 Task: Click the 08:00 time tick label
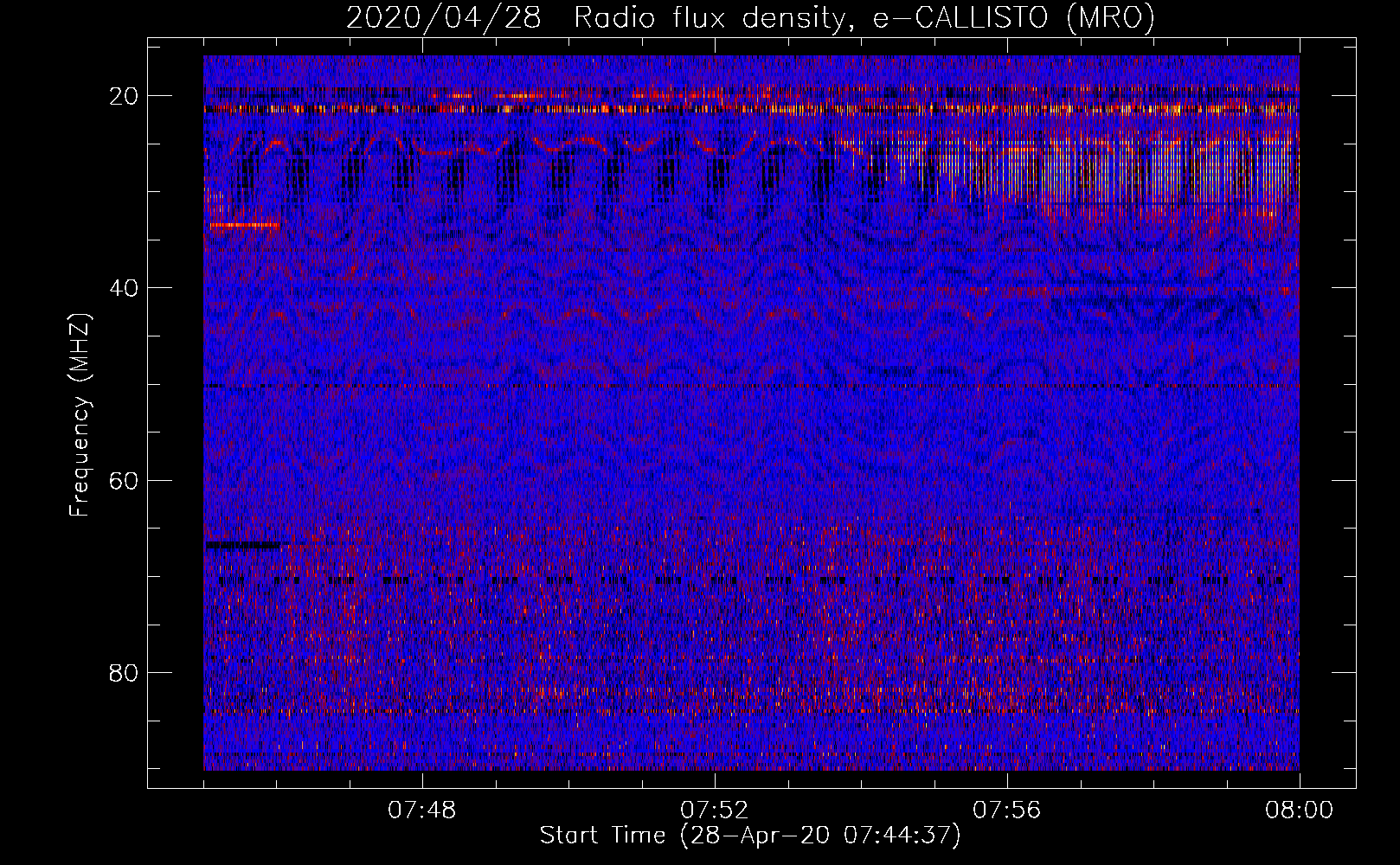[1300, 811]
